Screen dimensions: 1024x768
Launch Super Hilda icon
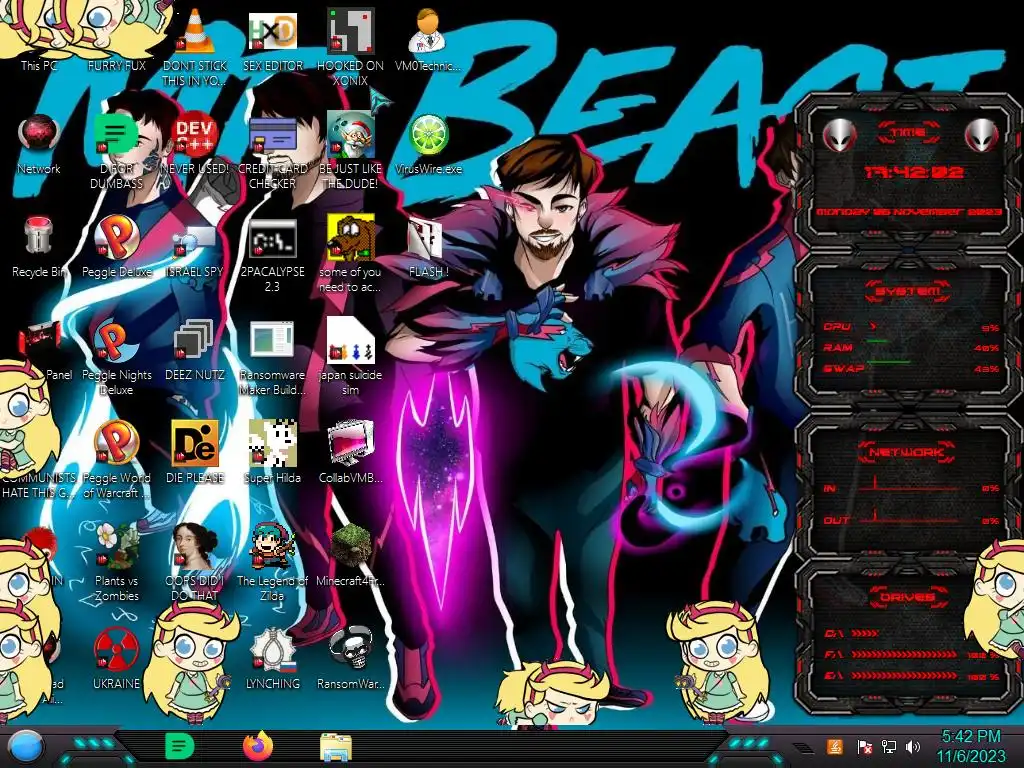(x=272, y=443)
